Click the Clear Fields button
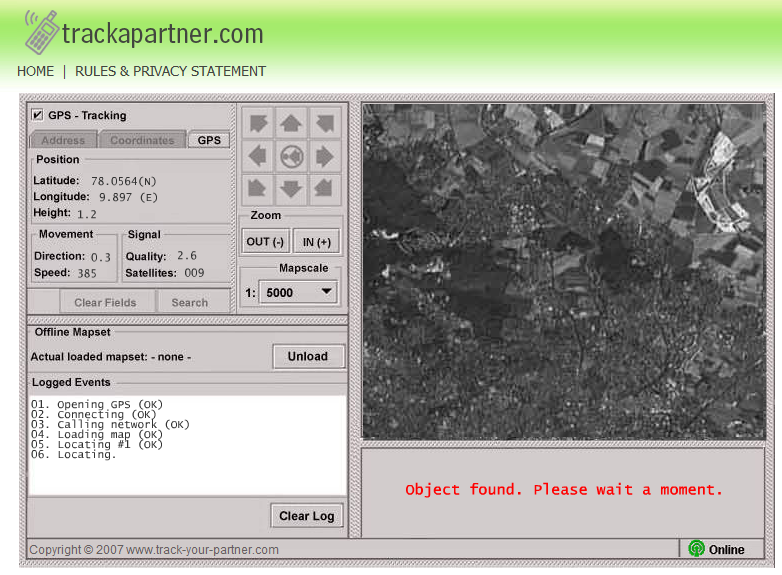 [105, 302]
